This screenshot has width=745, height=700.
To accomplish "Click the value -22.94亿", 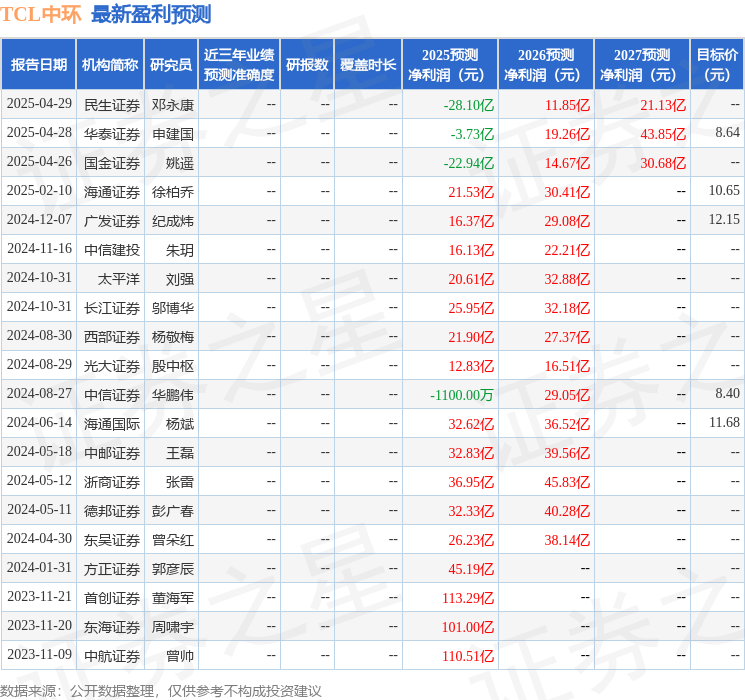I will click(x=468, y=163).
